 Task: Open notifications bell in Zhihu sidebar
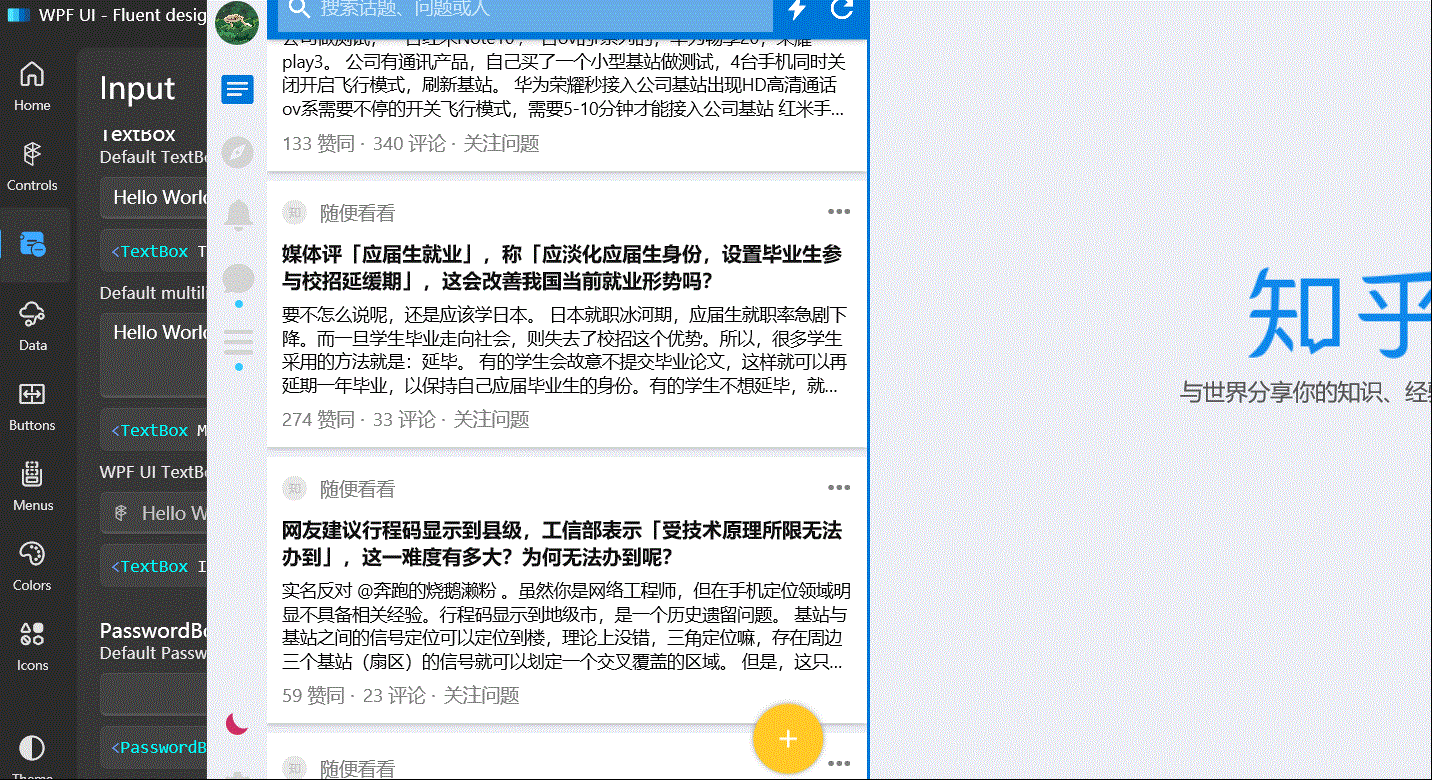point(238,214)
